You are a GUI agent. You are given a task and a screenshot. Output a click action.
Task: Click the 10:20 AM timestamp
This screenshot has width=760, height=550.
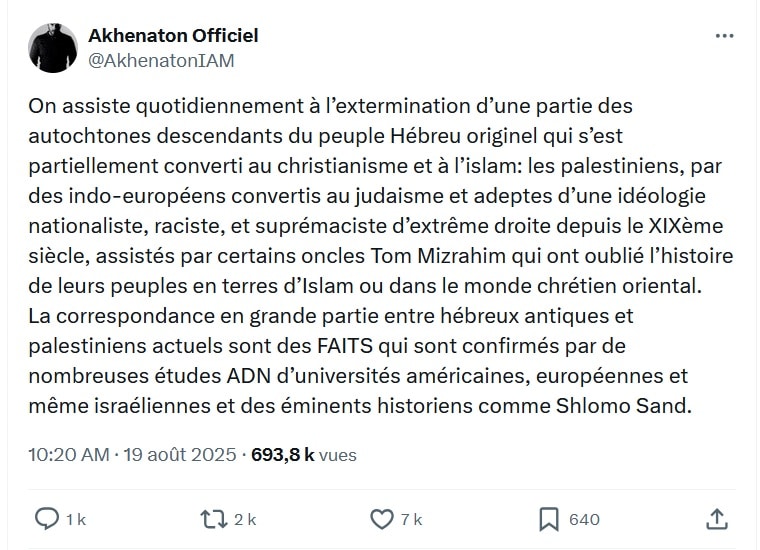pyautogui.click(x=68, y=454)
